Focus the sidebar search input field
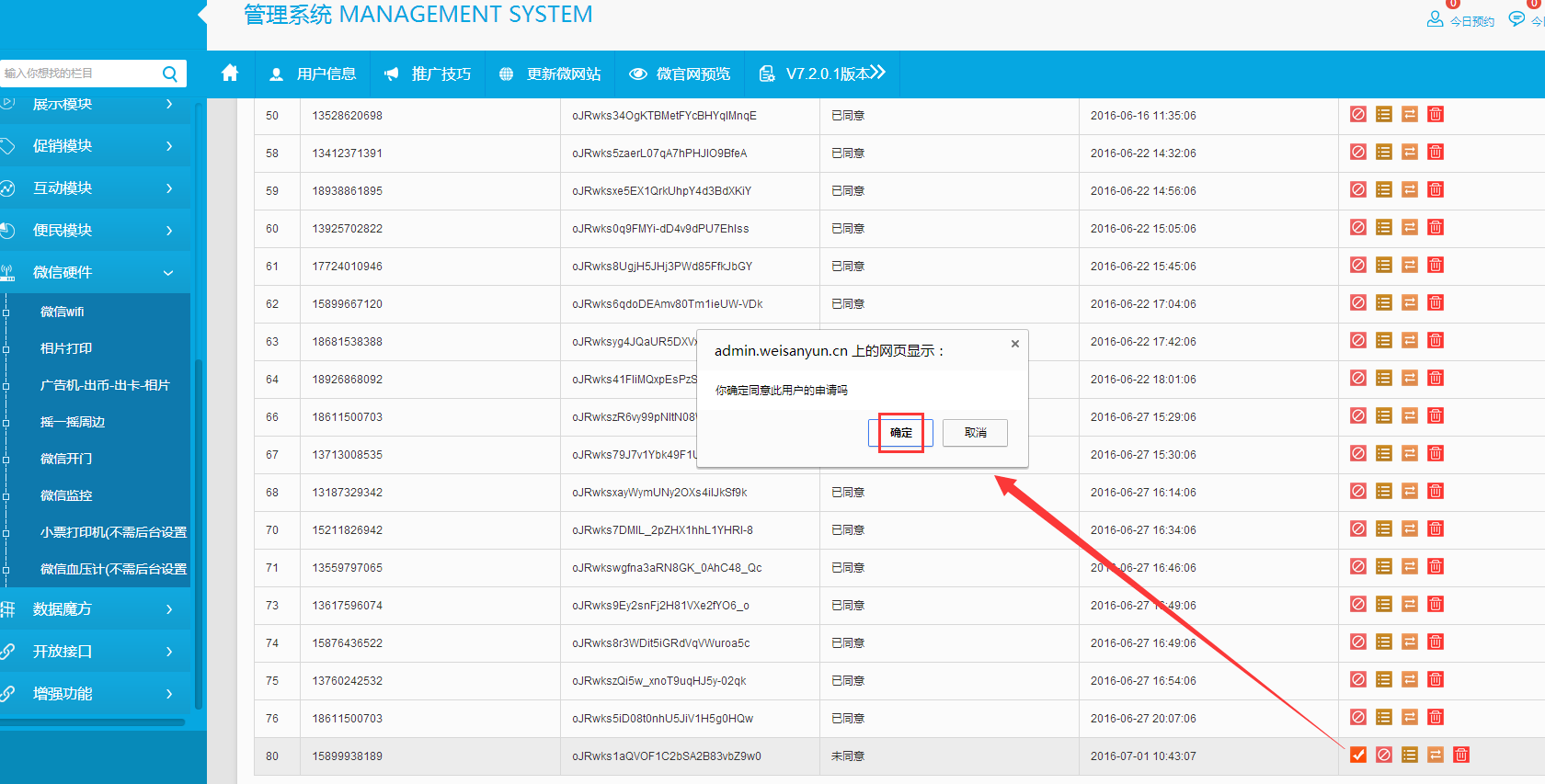1545x784 pixels. pyautogui.click(x=78, y=74)
